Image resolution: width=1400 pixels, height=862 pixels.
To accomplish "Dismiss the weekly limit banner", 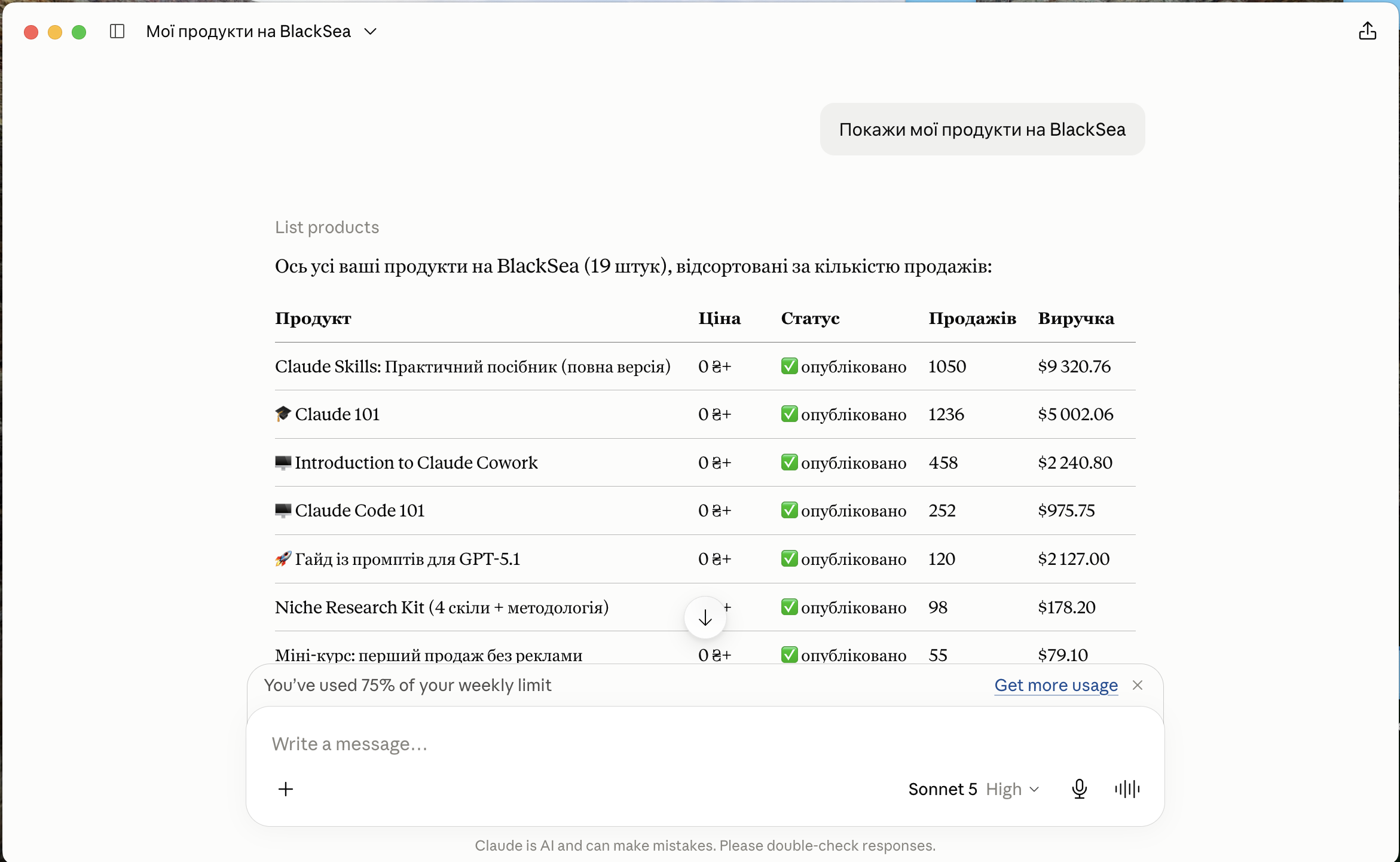I will [x=1138, y=685].
